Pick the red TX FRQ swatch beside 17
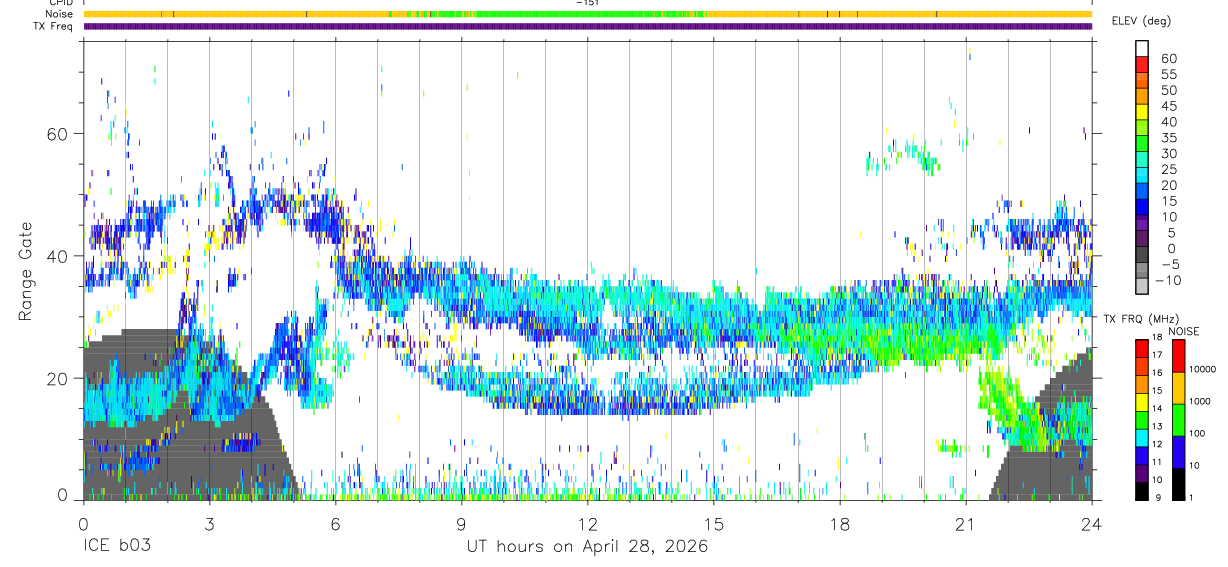 point(1142,348)
